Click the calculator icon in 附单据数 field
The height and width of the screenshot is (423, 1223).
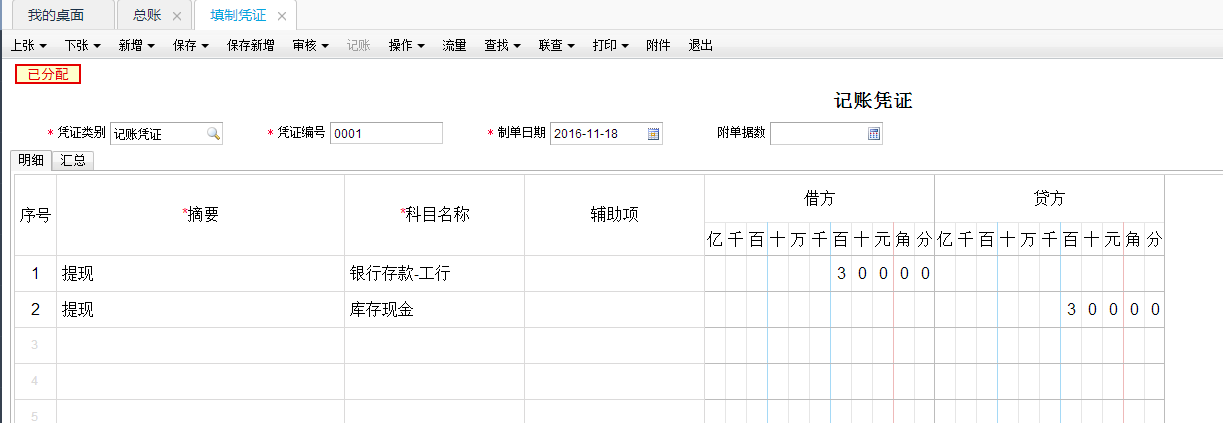pos(873,134)
